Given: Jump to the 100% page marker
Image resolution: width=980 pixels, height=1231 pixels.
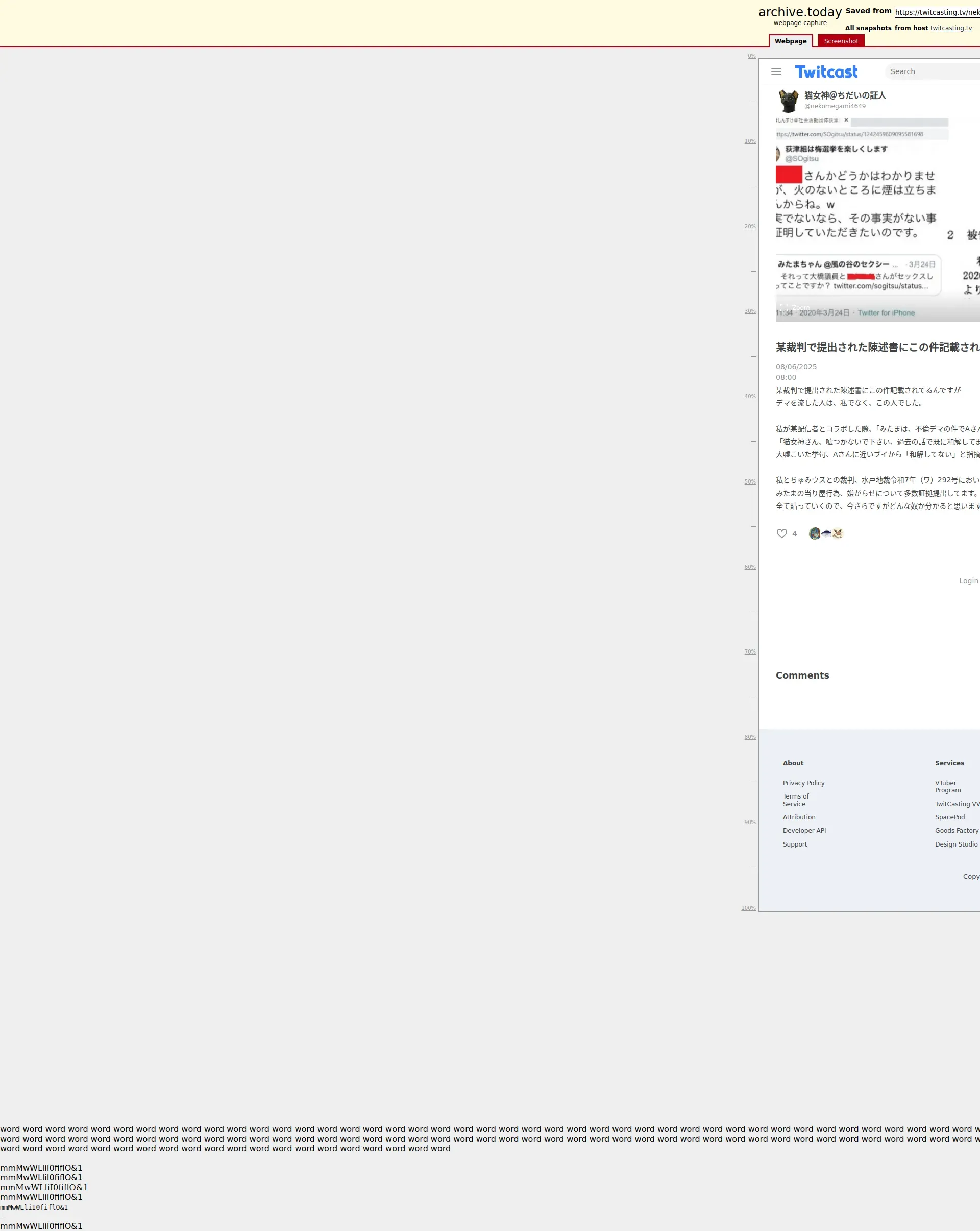Looking at the screenshot, I should pyautogui.click(x=748, y=908).
